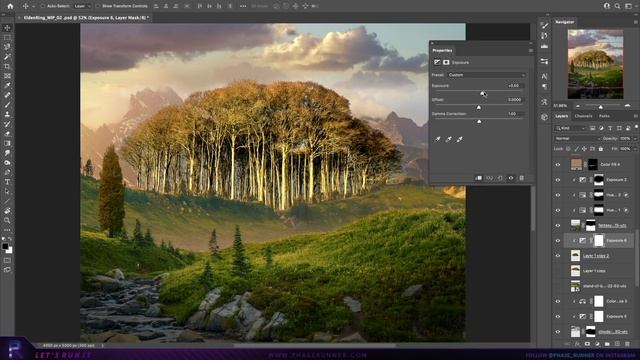The width and height of the screenshot is (640, 360).
Task: Select the Properties panel tab
Action: coord(442,51)
